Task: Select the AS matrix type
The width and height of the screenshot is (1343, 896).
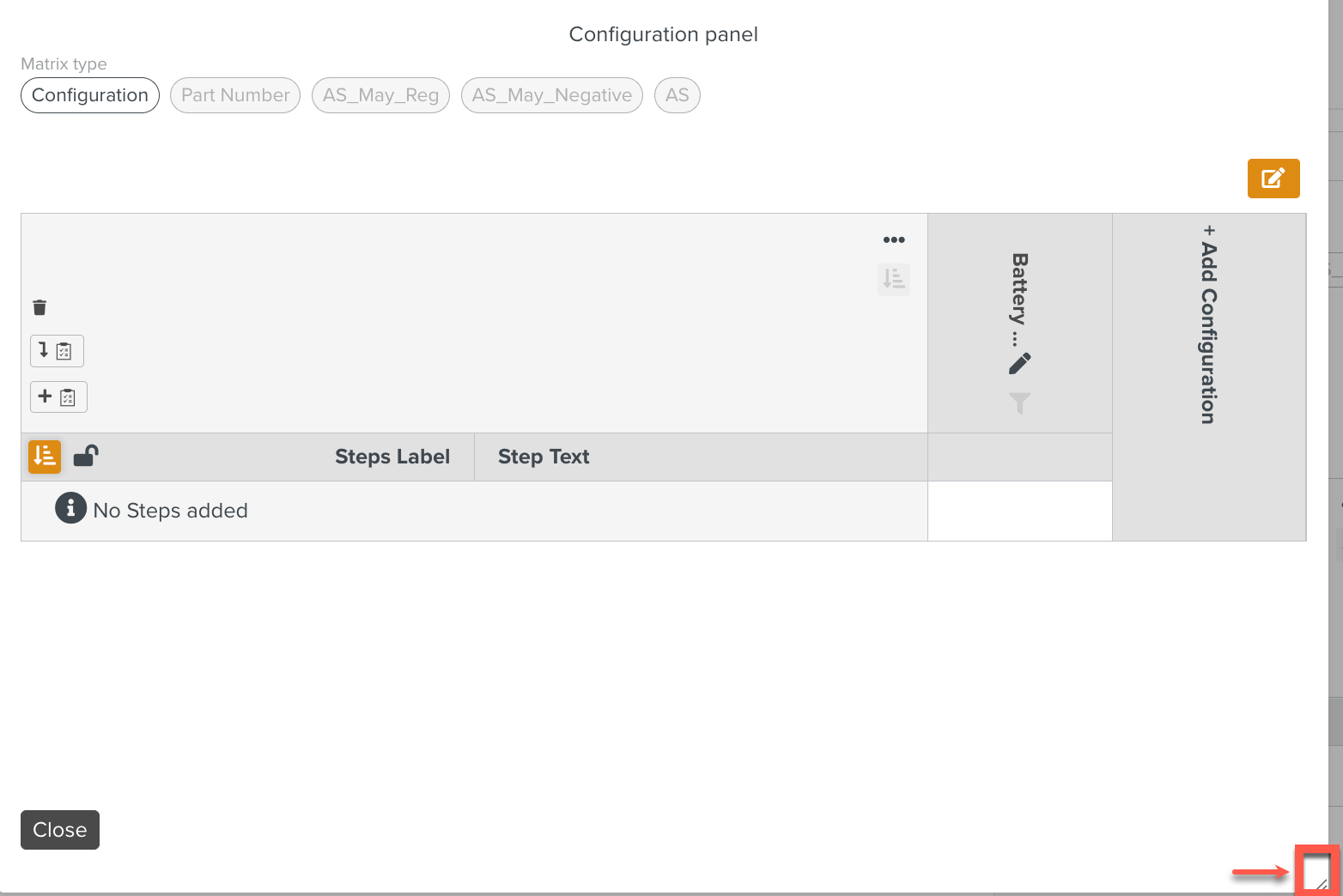Action: click(x=677, y=95)
